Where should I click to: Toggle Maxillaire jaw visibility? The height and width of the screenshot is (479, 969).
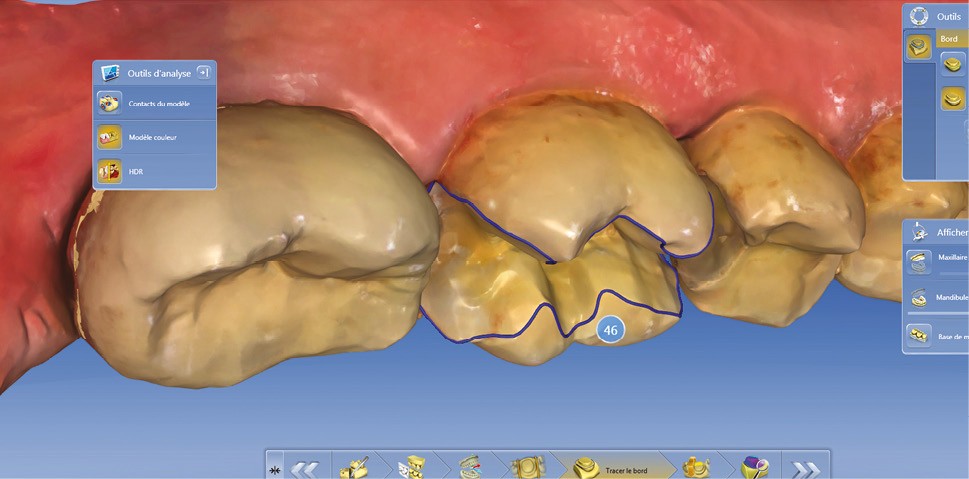pyautogui.click(x=919, y=262)
